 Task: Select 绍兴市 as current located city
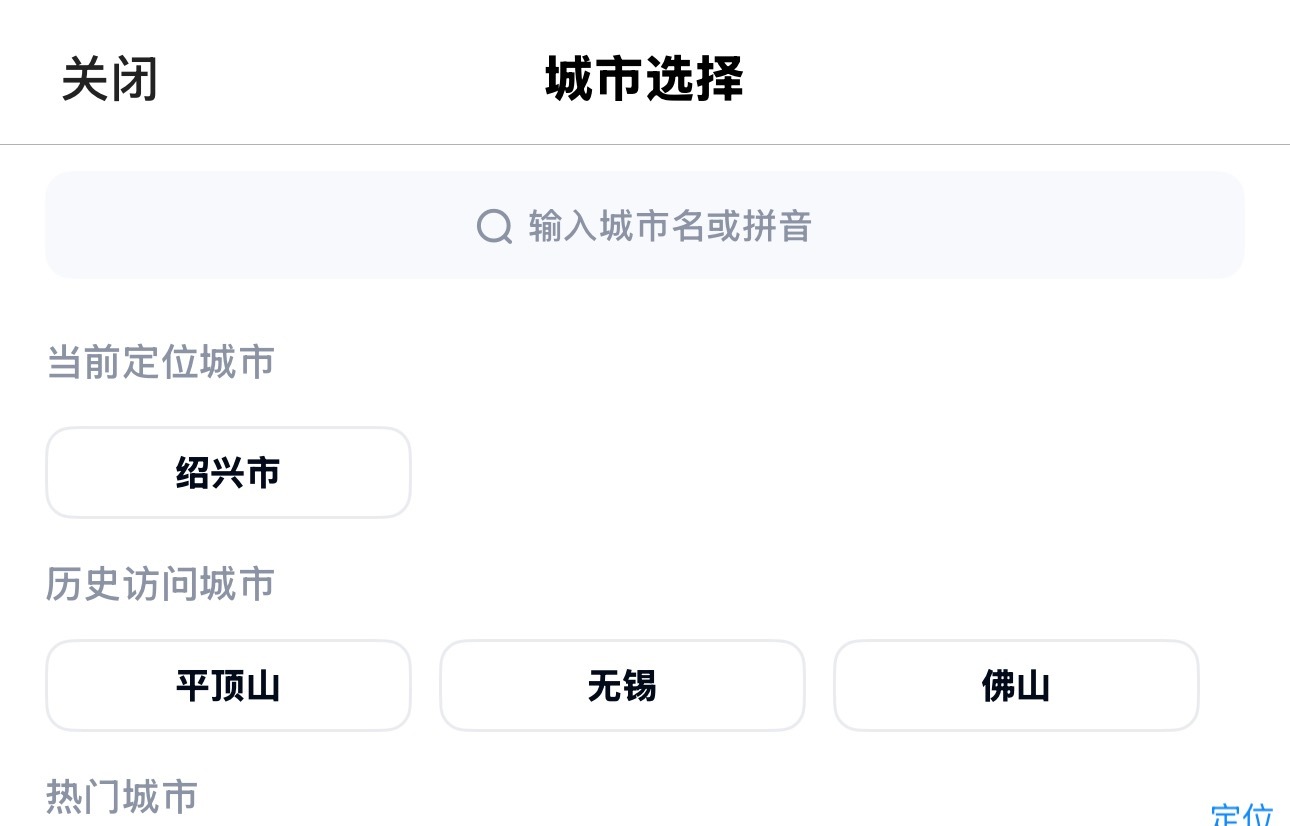[228, 473]
